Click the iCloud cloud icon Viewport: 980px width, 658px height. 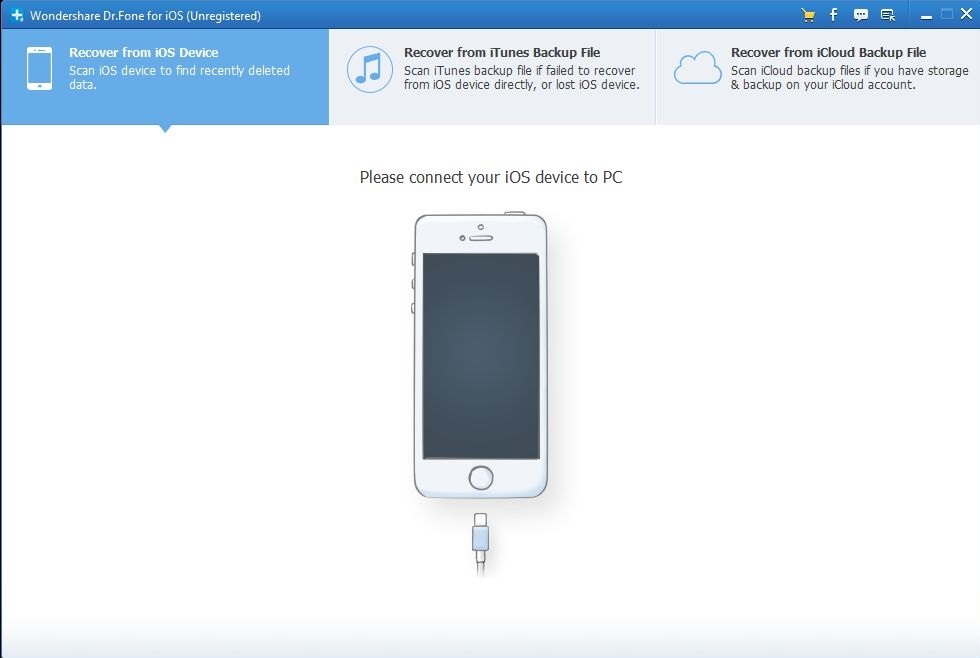[698, 68]
